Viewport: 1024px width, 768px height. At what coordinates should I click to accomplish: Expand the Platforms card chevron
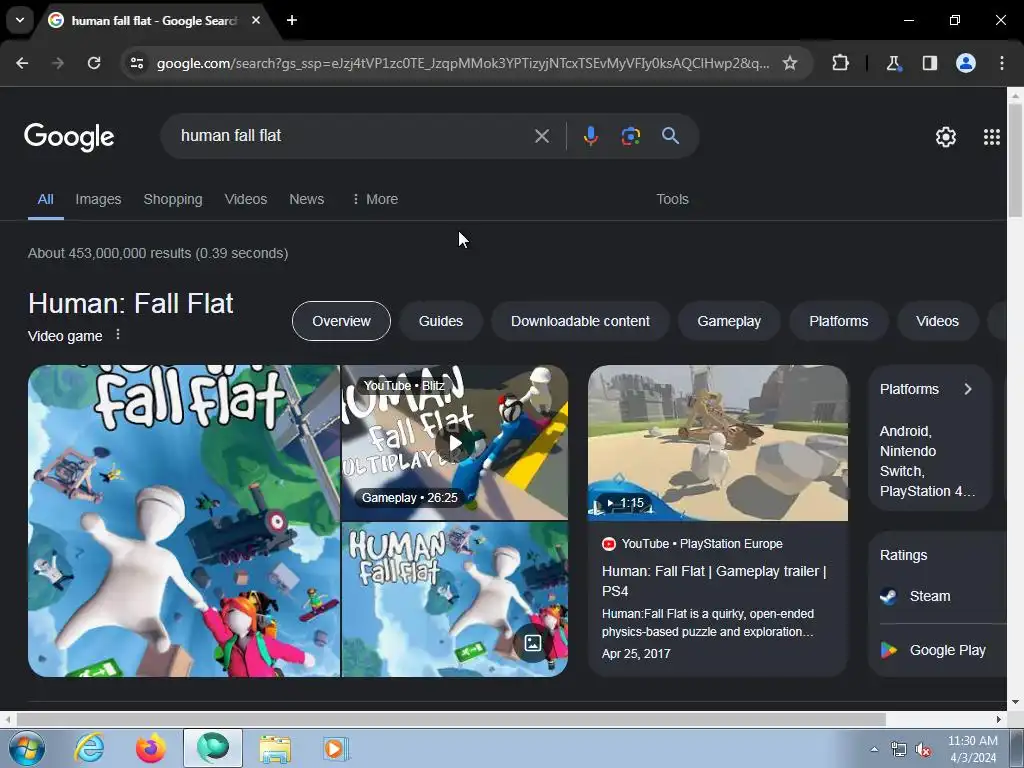968,389
